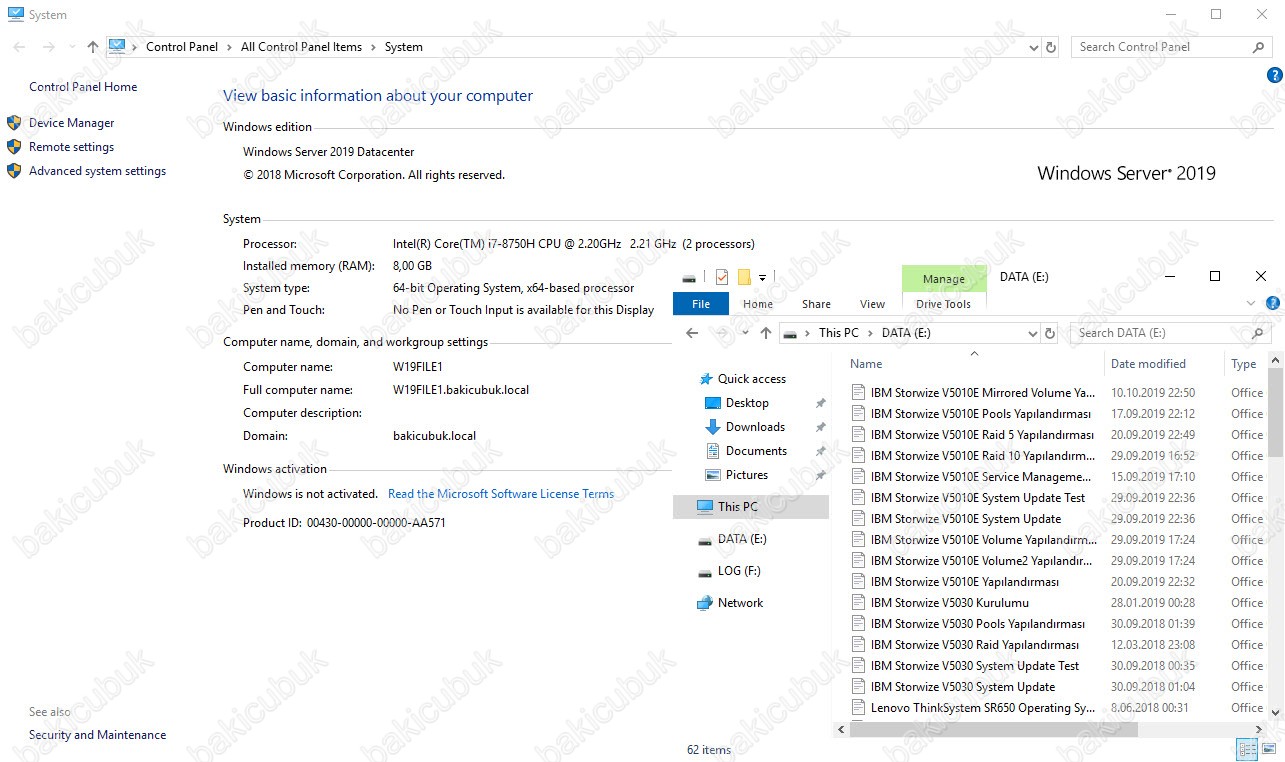Click the drive icon in Explorer title bar
This screenshot has height=762, width=1285.
[689, 278]
